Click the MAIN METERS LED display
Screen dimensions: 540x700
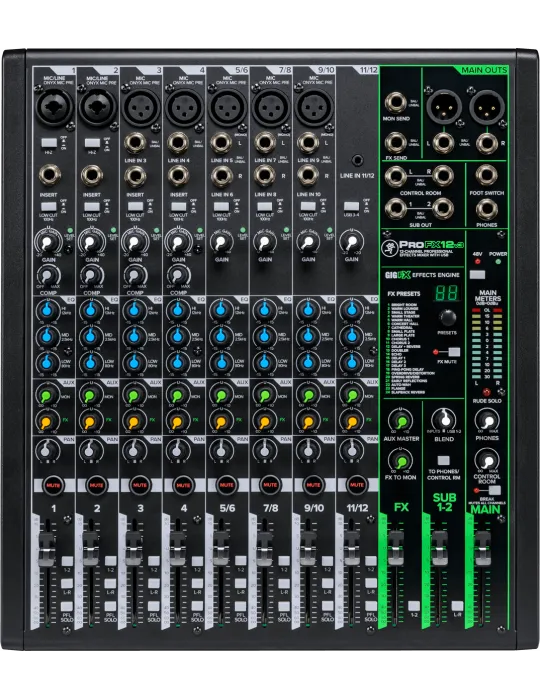coord(486,344)
